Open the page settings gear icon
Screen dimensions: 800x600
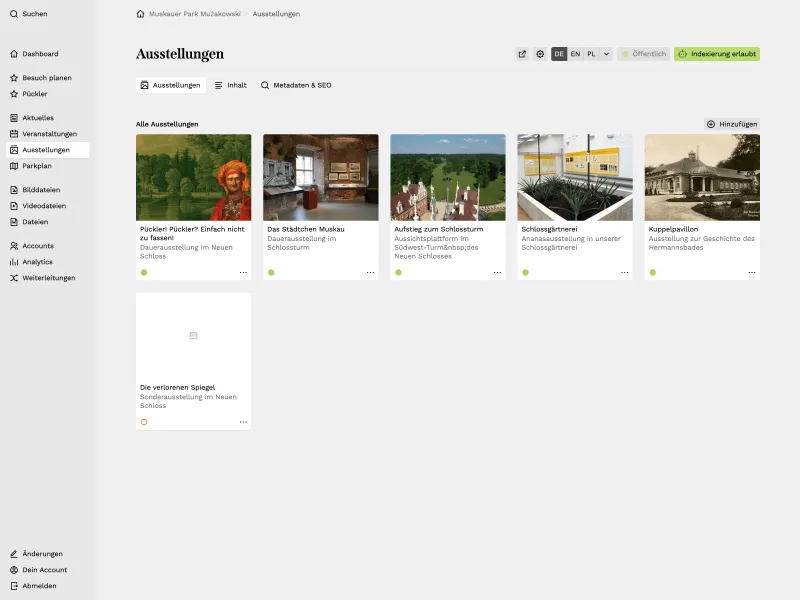[x=540, y=53]
